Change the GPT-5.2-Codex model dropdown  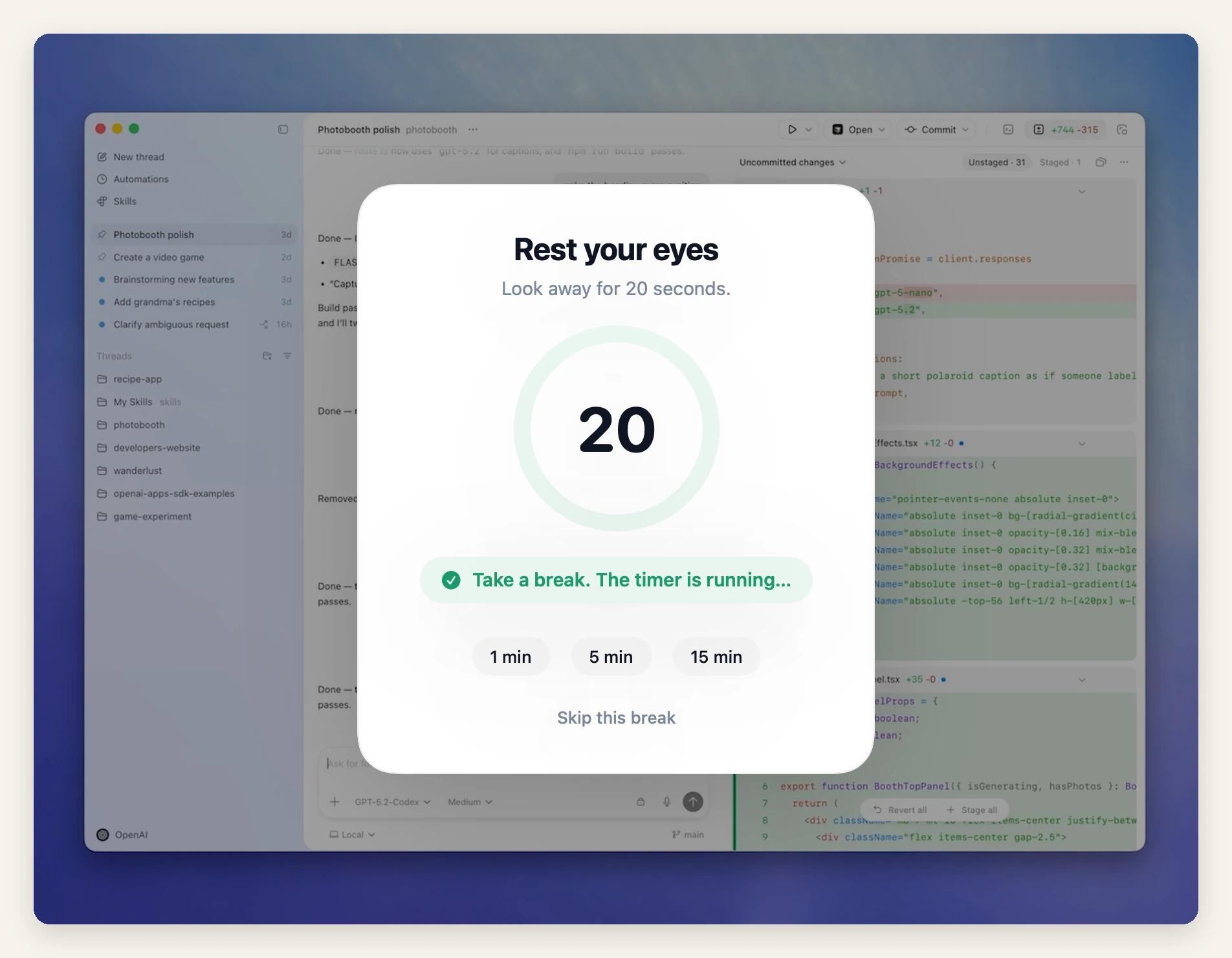tap(392, 802)
